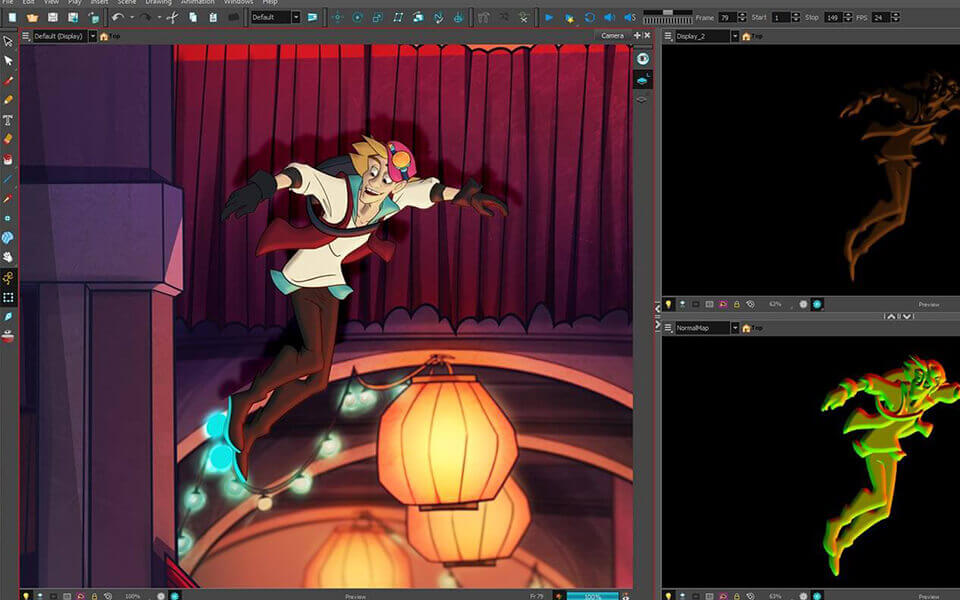Image resolution: width=960 pixels, height=600 pixels.
Task: Toggle safe area icon in Display_2 status bar
Action: [709, 304]
